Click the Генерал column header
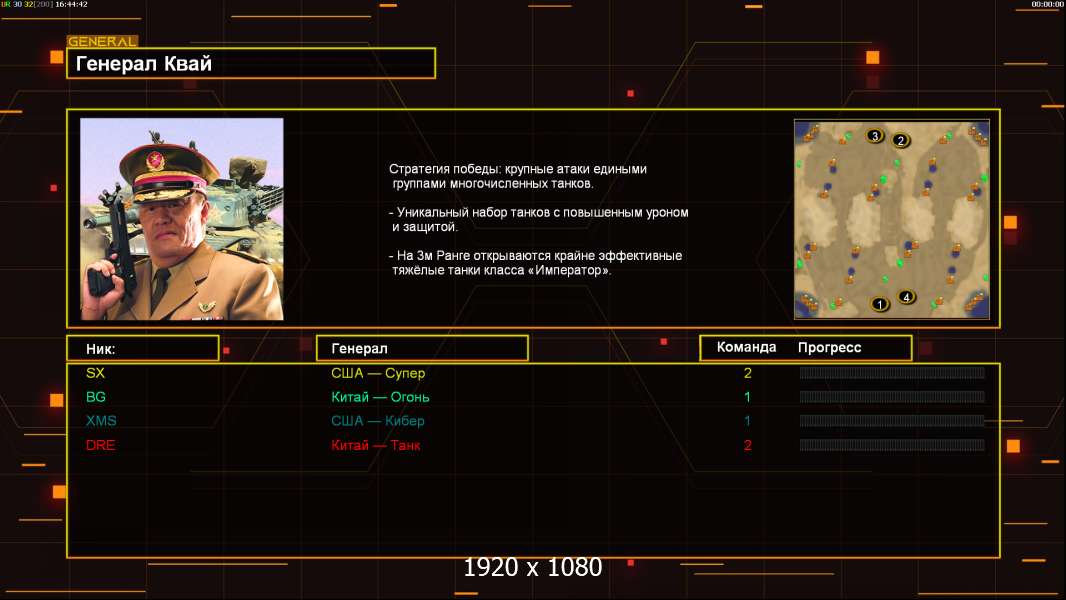This screenshot has height=600, width=1066. [422, 349]
